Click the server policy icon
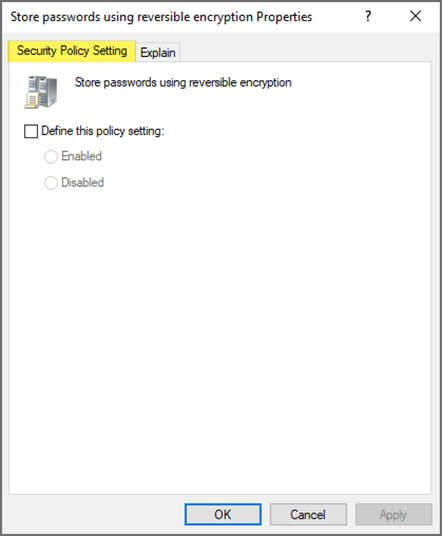Image resolution: width=443 pixels, height=536 pixels. 41,92
